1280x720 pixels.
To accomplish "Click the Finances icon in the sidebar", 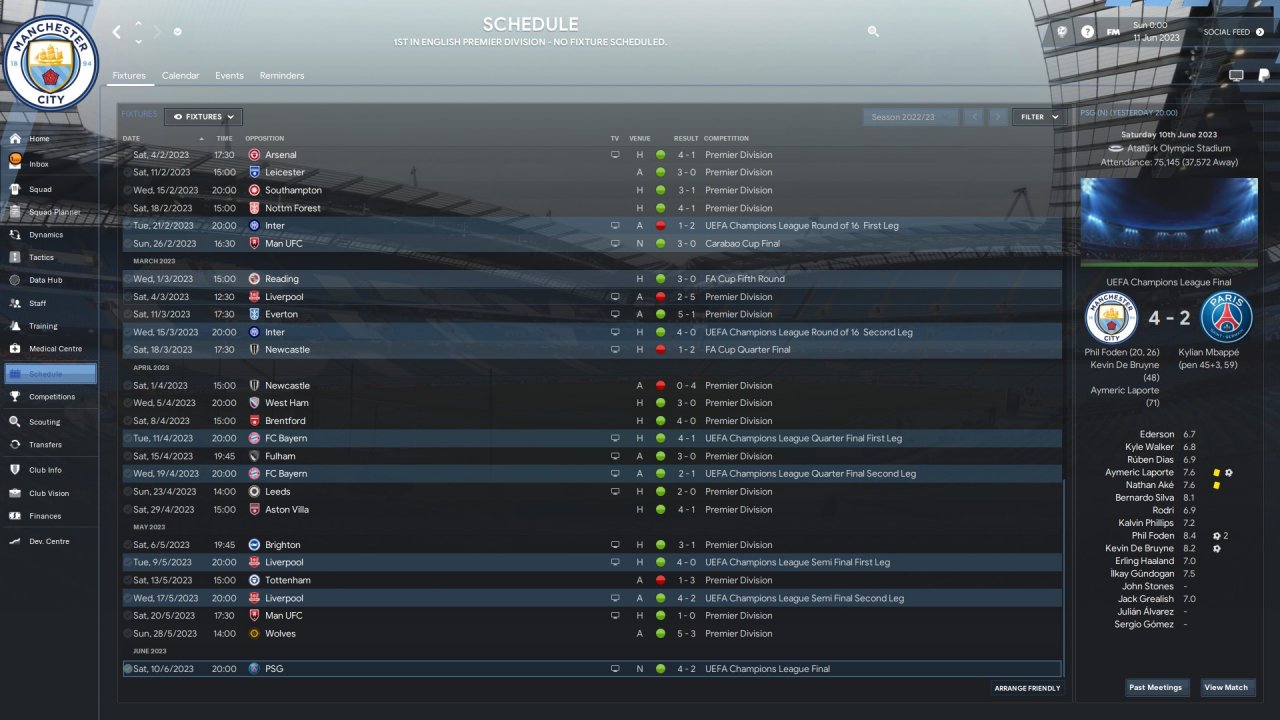I will pos(15,516).
